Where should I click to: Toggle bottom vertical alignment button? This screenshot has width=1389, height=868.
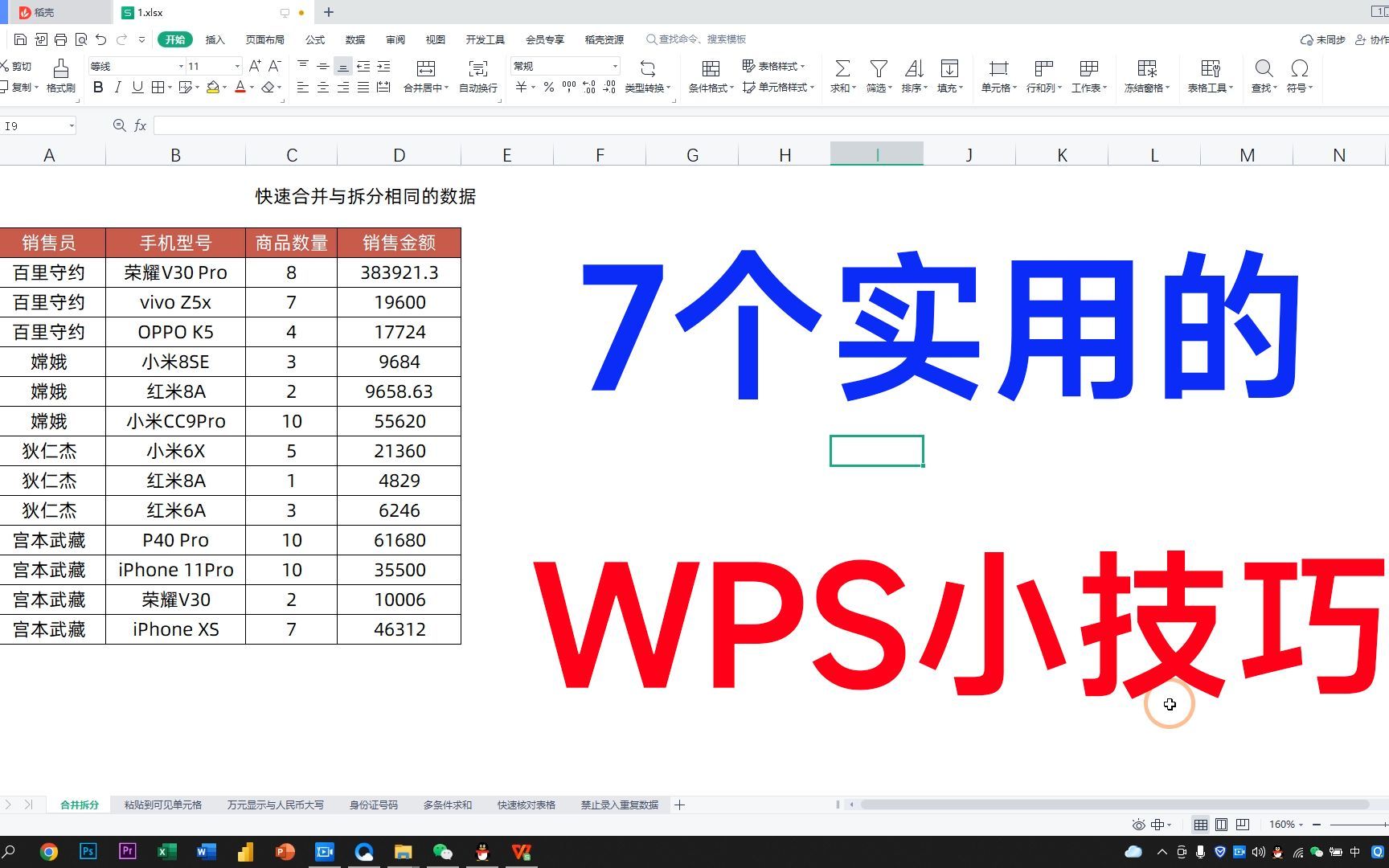point(343,66)
